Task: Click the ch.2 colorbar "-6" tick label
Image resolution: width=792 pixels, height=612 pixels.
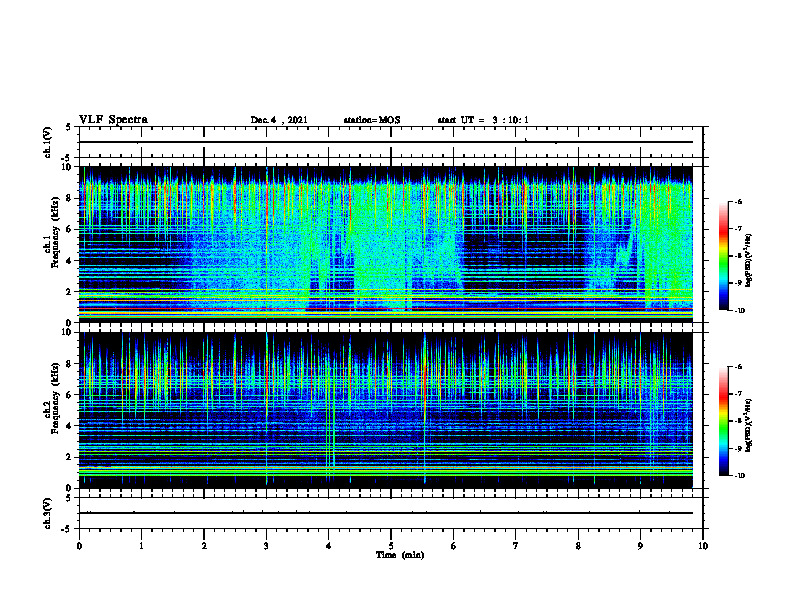Action: (x=739, y=367)
